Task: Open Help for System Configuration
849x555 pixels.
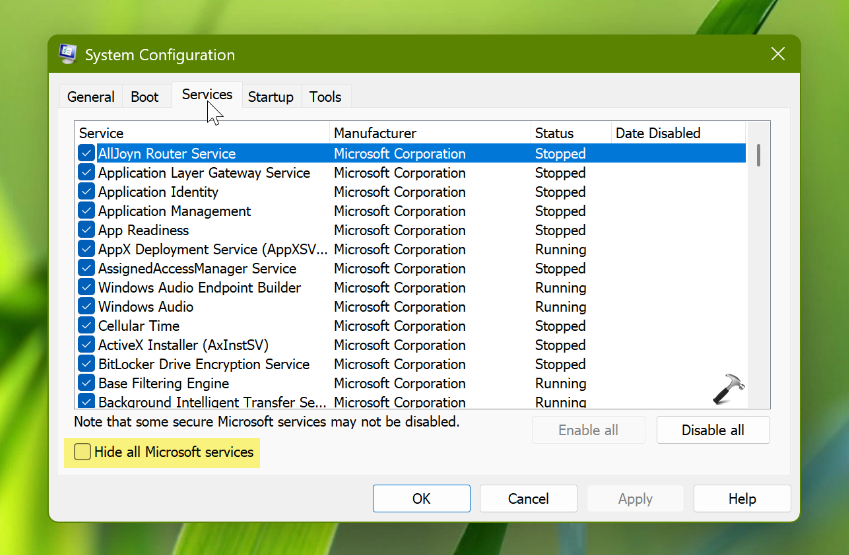Action: click(742, 498)
